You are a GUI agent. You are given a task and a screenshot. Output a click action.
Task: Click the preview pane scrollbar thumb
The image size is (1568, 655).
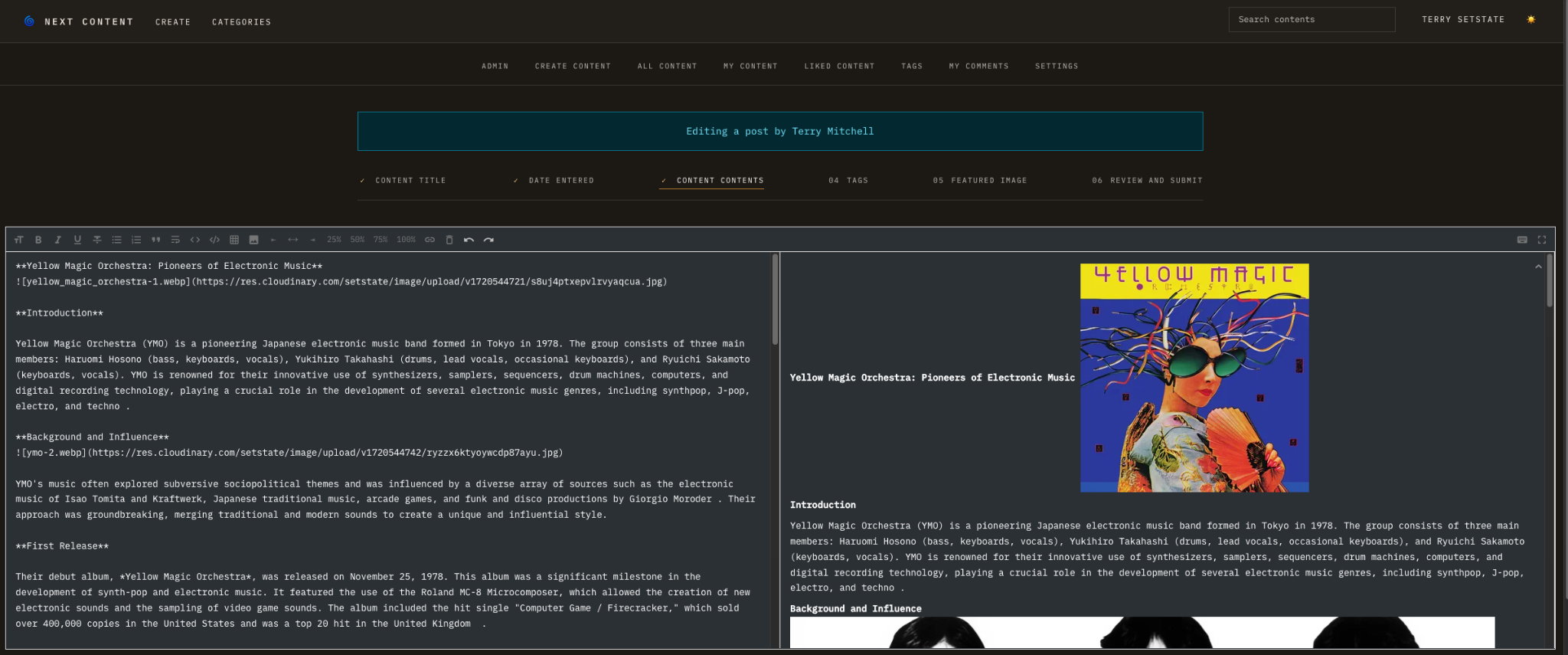coord(1550,280)
